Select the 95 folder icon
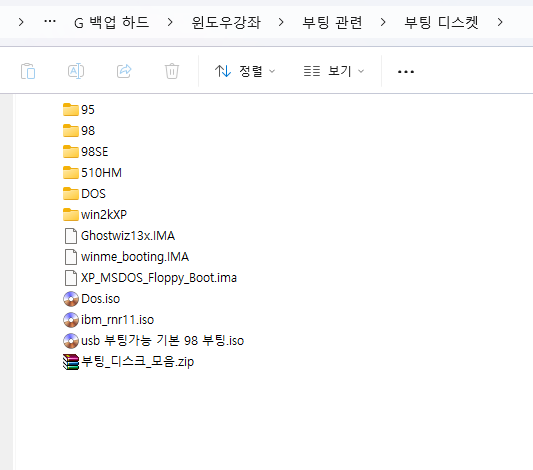The image size is (533, 470). (x=71, y=109)
